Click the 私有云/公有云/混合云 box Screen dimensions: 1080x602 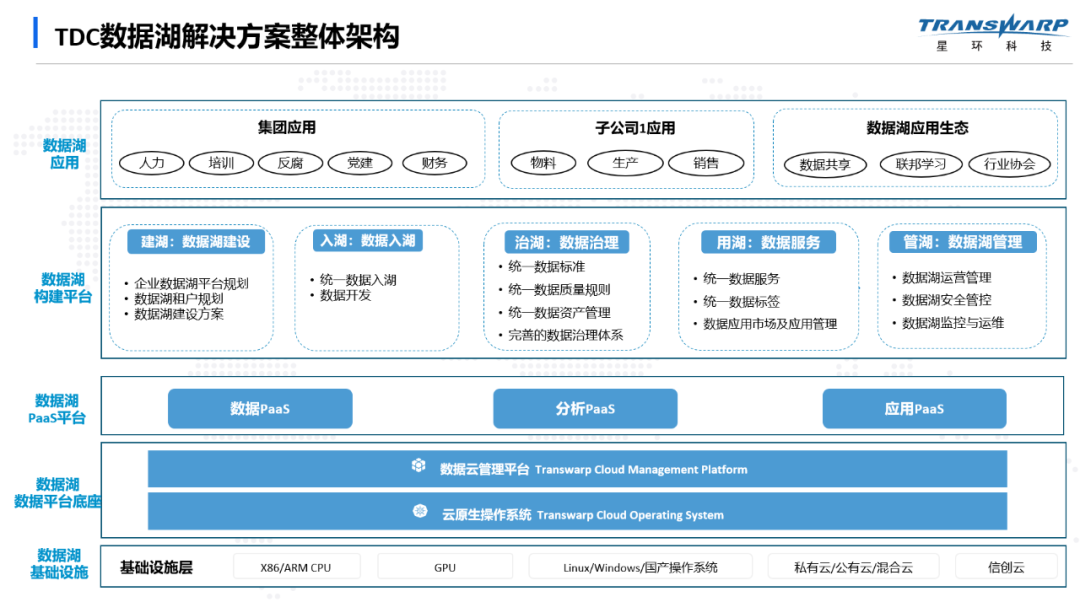coord(853,568)
